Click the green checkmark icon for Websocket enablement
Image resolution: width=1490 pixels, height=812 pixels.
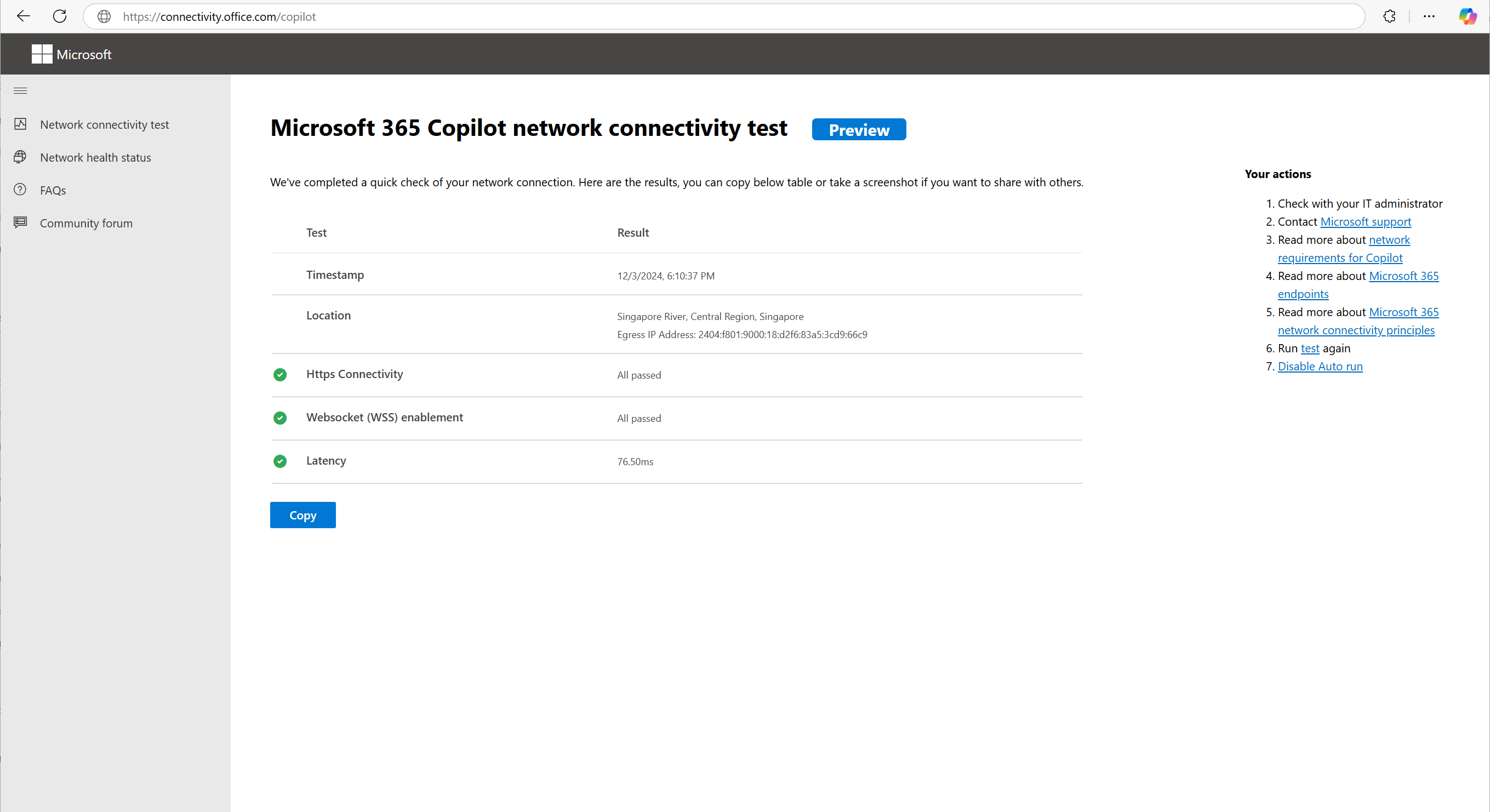click(280, 417)
